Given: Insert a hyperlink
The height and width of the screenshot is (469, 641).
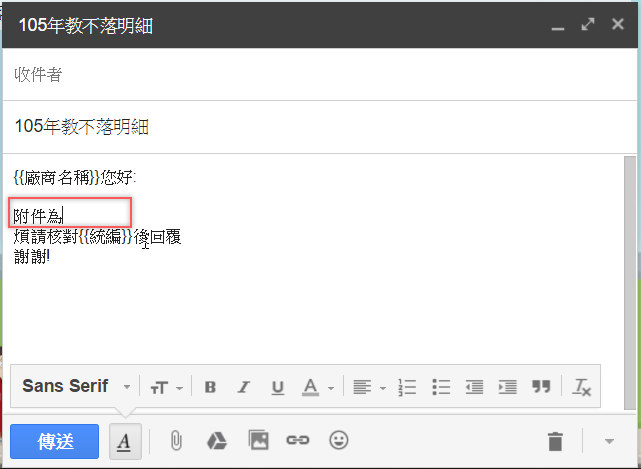Looking at the screenshot, I should pyautogui.click(x=298, y=440).
